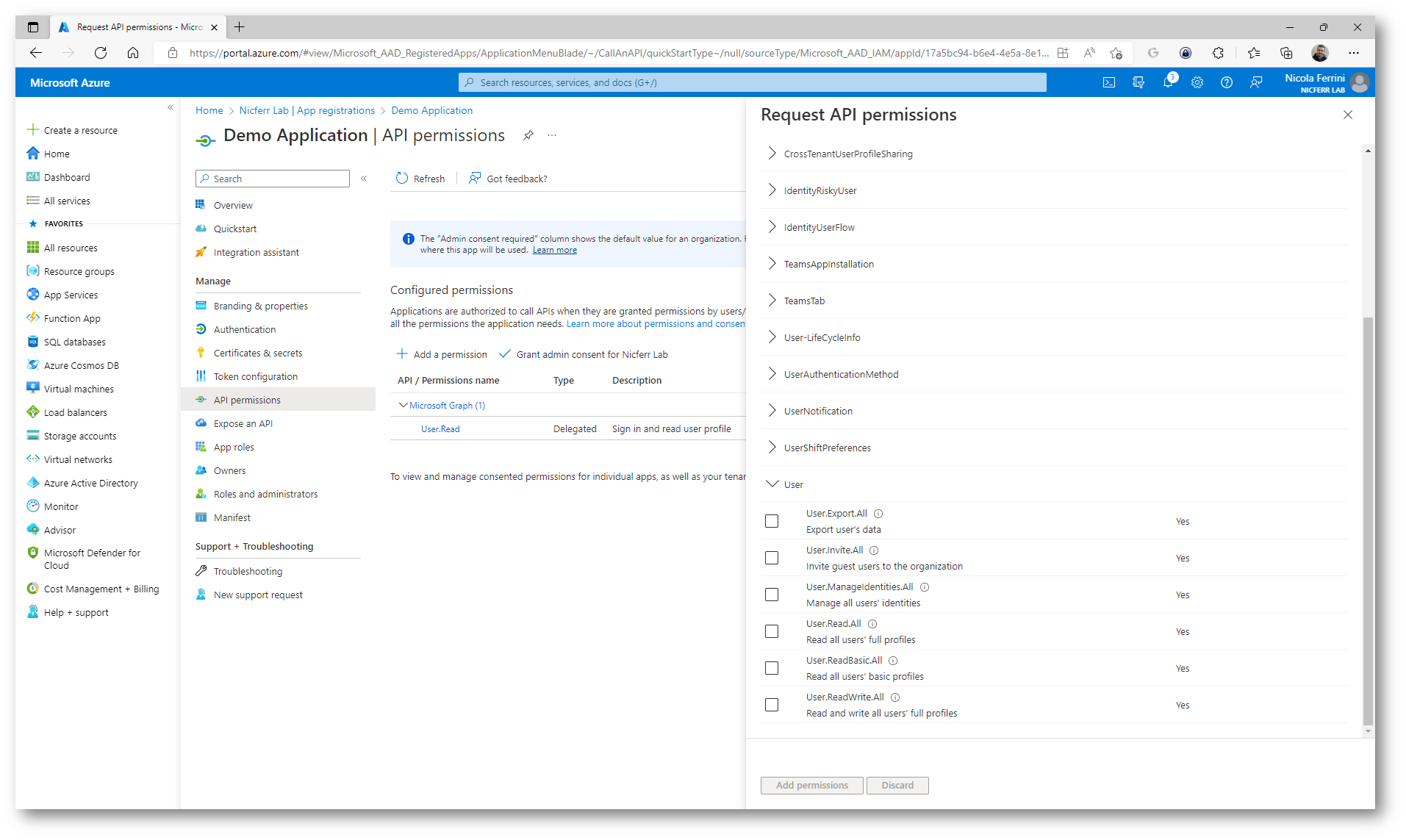Click the top Azure search resources field

pyautogui.click(x=752, y=82)
